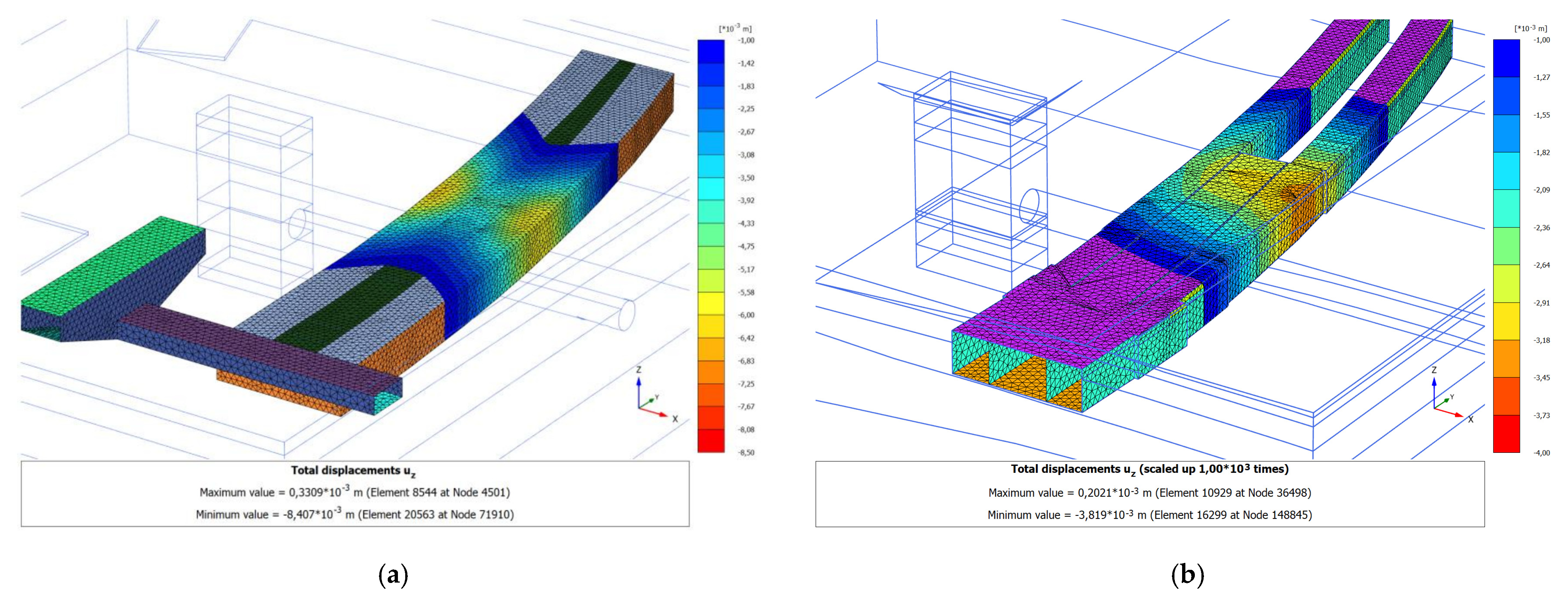
Task: Click legend value '-3,18'
Action: coord(1542,340)
